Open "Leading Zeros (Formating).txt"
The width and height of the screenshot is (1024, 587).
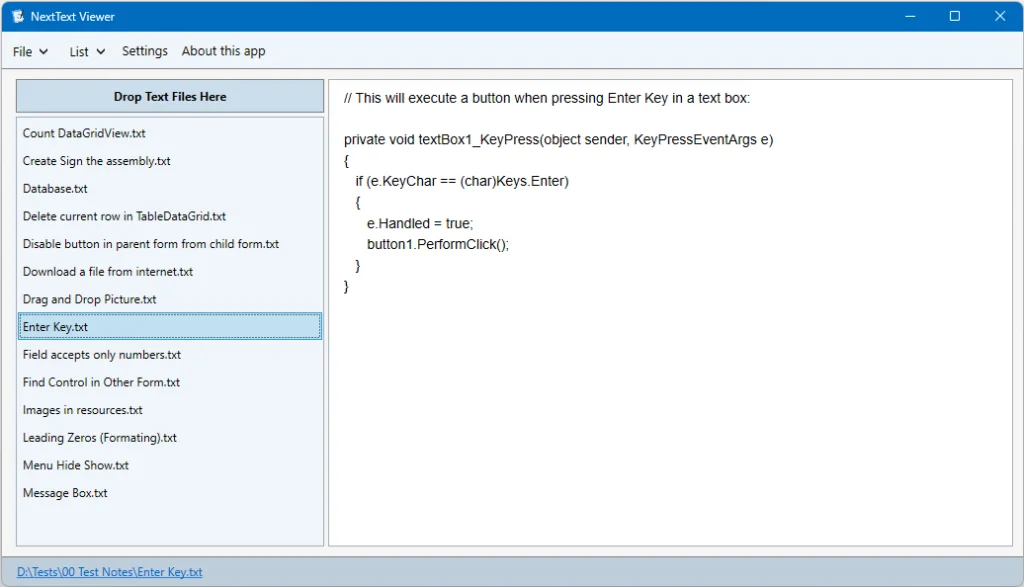[99, 437]
